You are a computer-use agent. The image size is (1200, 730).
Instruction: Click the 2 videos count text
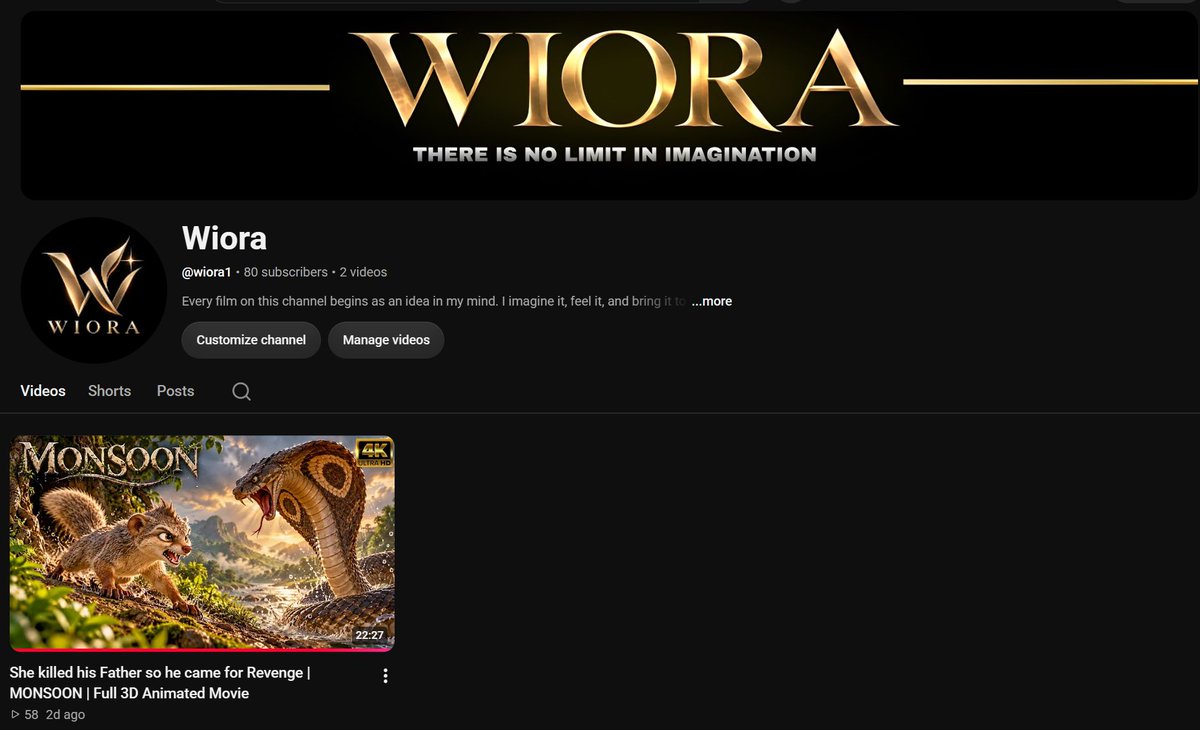pyautogui.click(x=363, y=272)
